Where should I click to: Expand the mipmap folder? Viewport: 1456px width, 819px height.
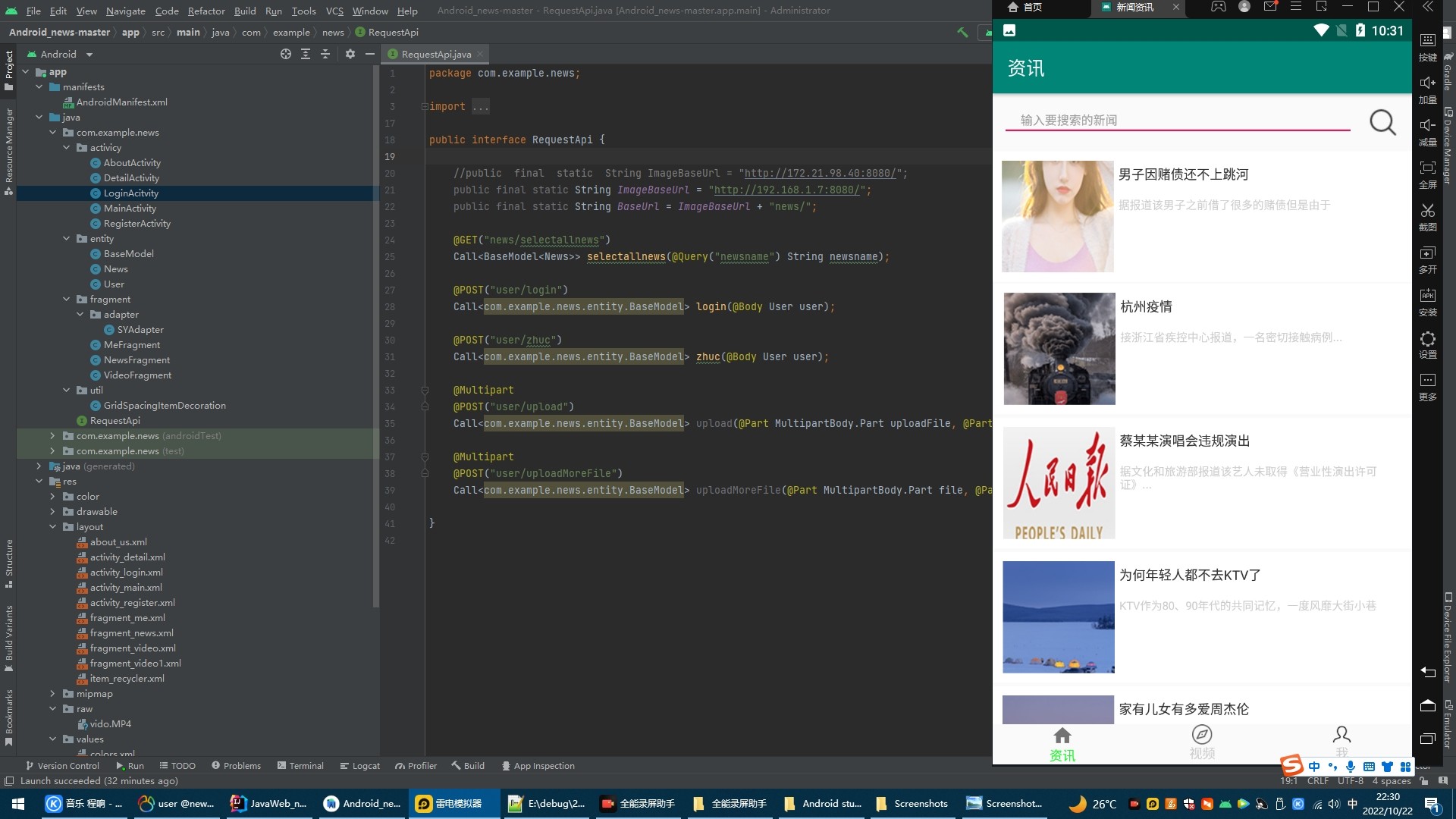(x=52, y=693)
